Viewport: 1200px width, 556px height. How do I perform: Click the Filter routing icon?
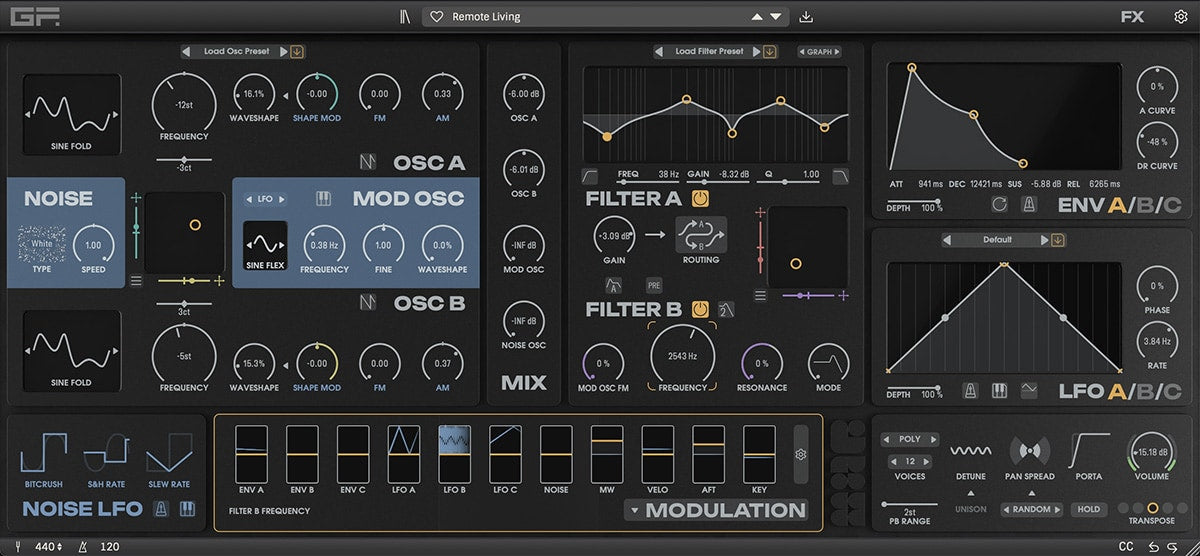[x=700, y=236]
